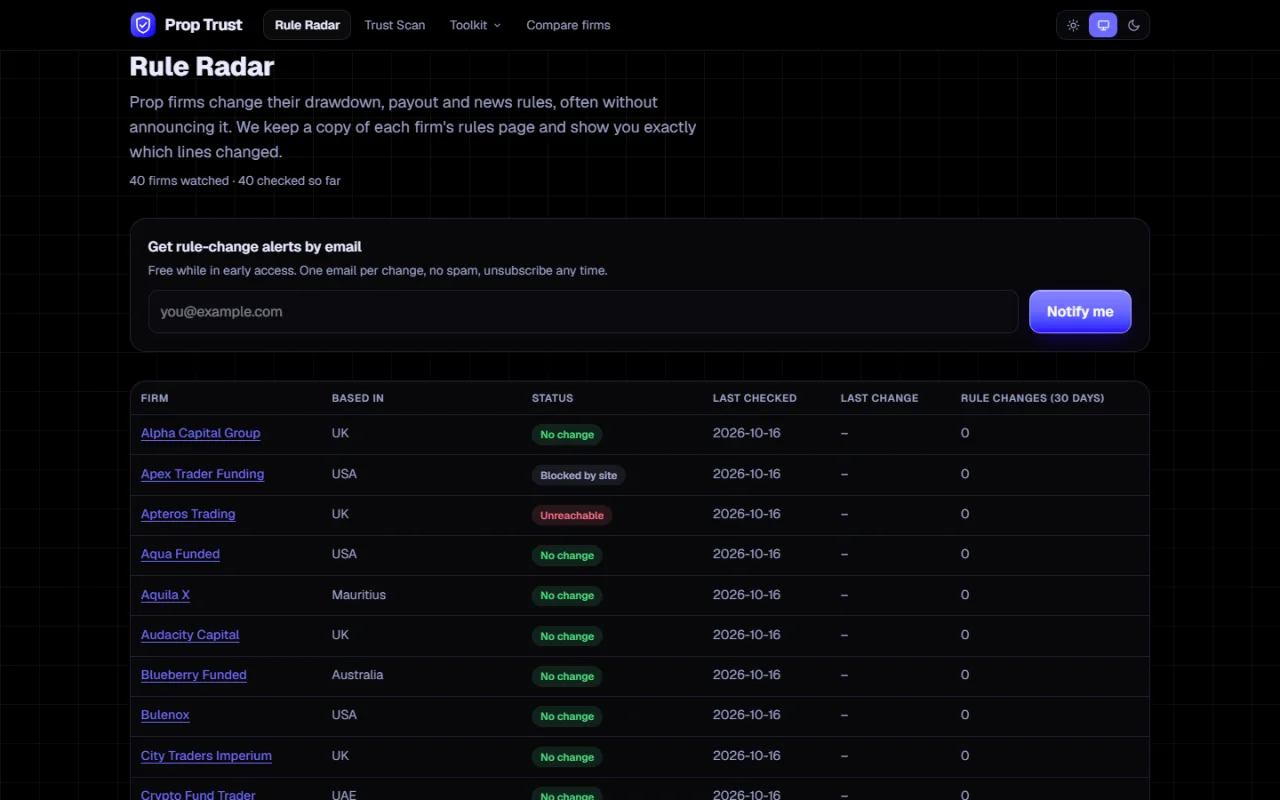This screenshot has width=1280, height=800.
Task: Click No change badge for Aqua Funded
Action: pyautogui.click(x=567, y=555)
